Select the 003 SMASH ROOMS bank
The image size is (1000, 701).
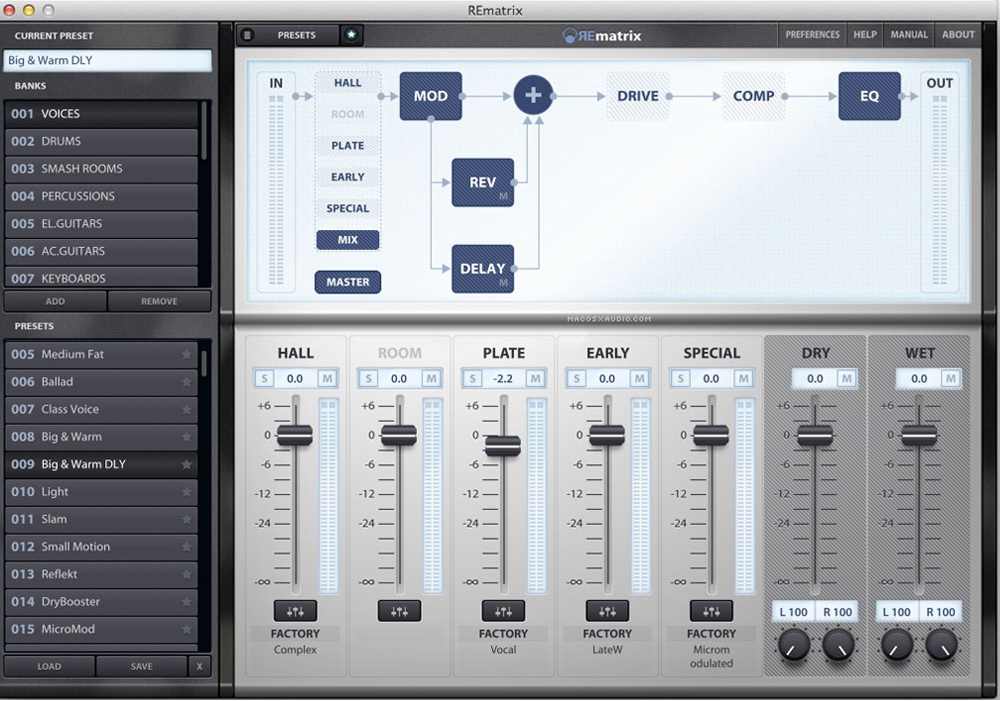pyautogui.click(x=101, y=169)
